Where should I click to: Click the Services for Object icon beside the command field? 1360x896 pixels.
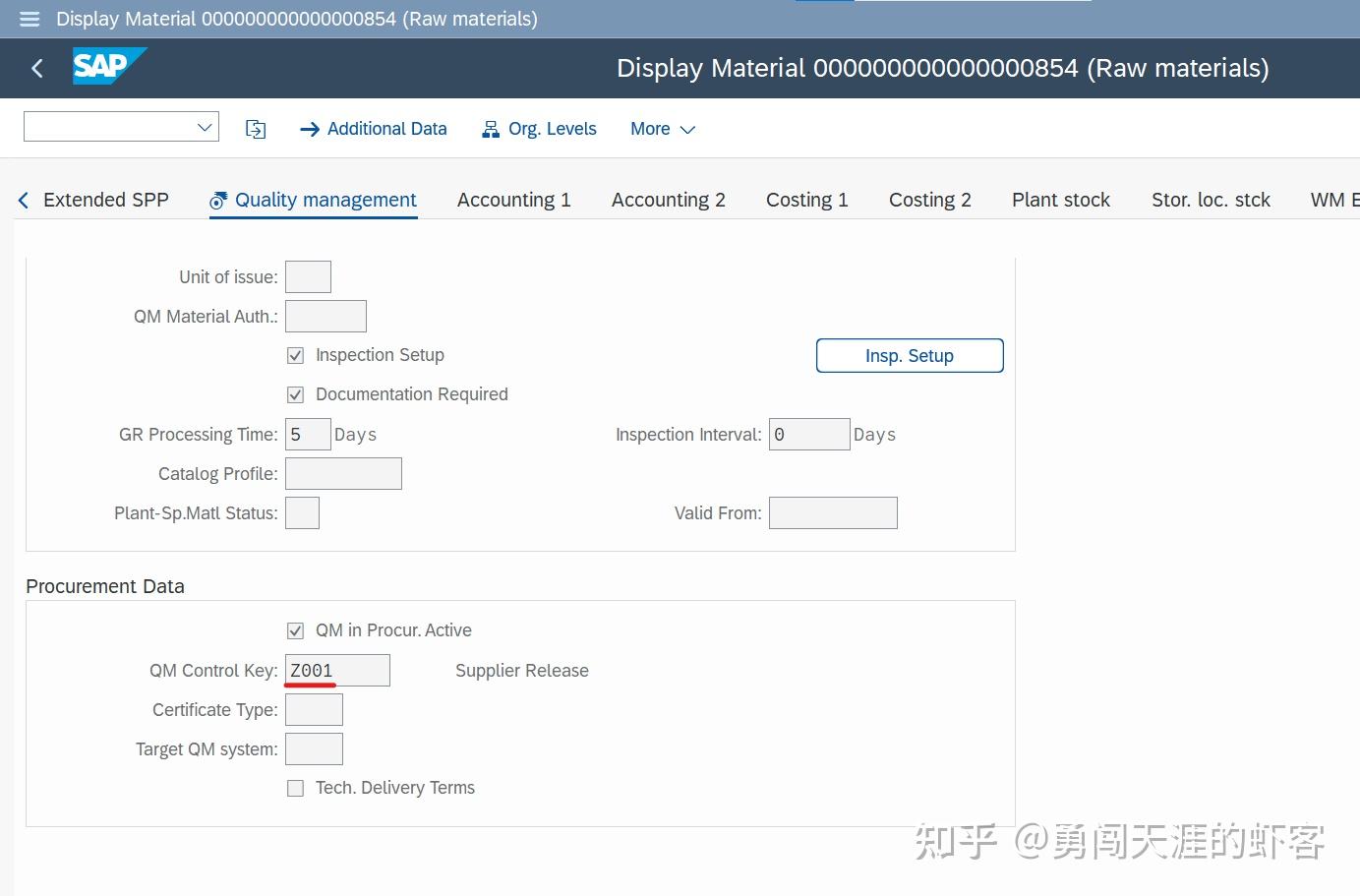click(x=256, y=128)
